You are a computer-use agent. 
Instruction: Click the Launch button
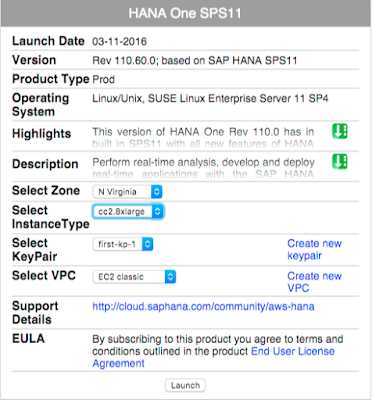tap(185, 385)
